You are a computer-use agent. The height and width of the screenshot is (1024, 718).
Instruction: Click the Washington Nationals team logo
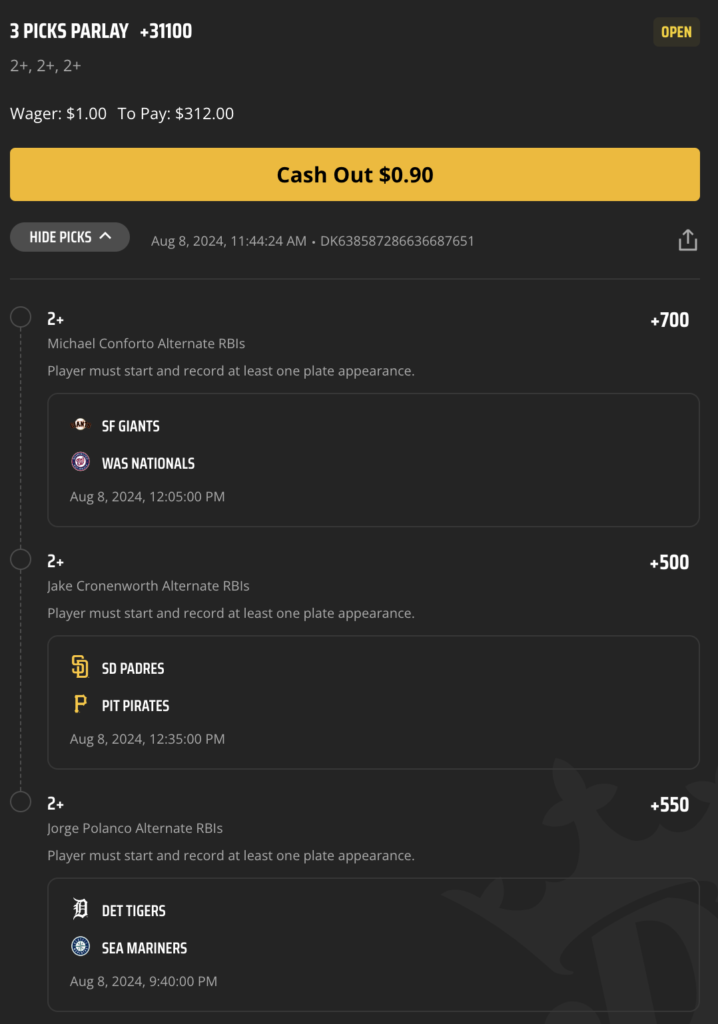[x=80, y=462]
